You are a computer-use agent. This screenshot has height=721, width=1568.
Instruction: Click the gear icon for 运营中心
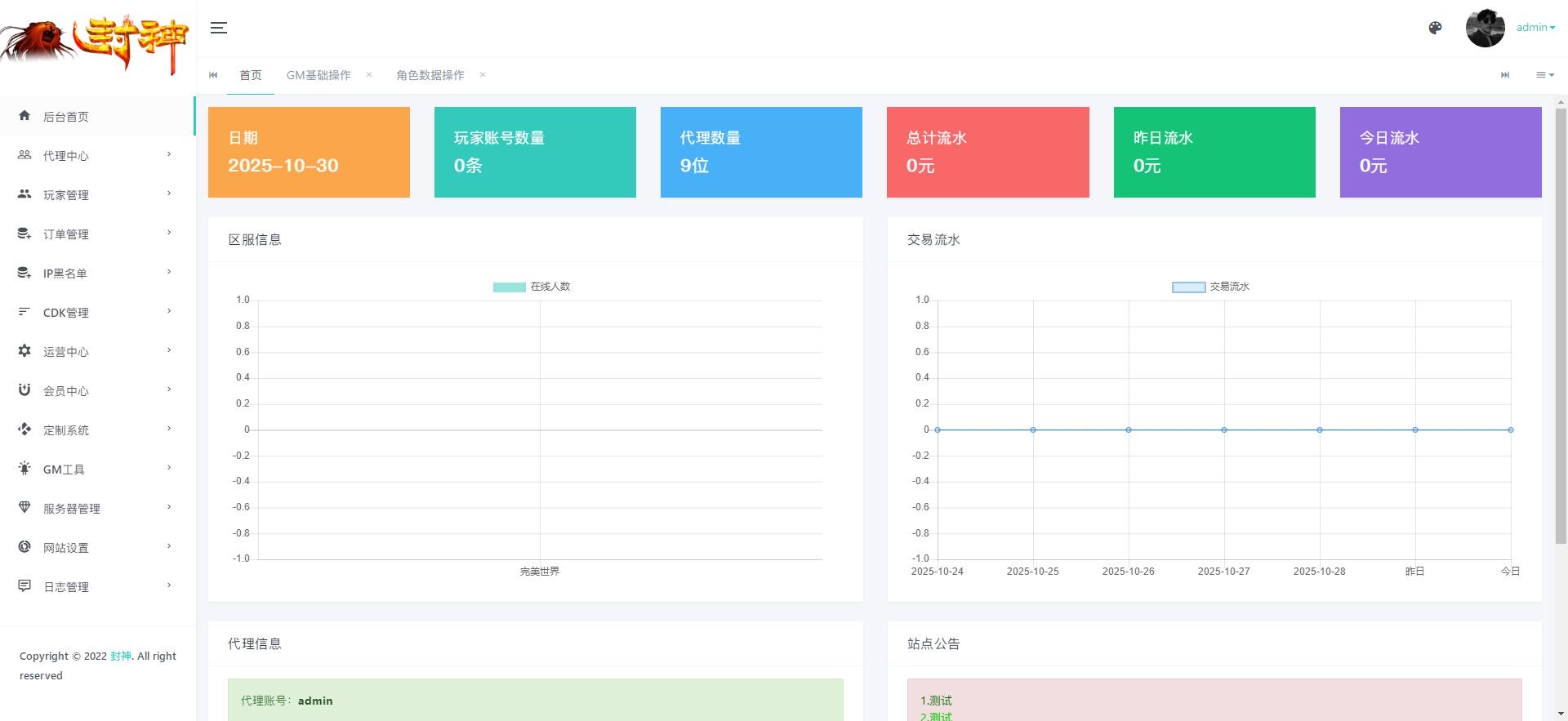coord(24,351)
